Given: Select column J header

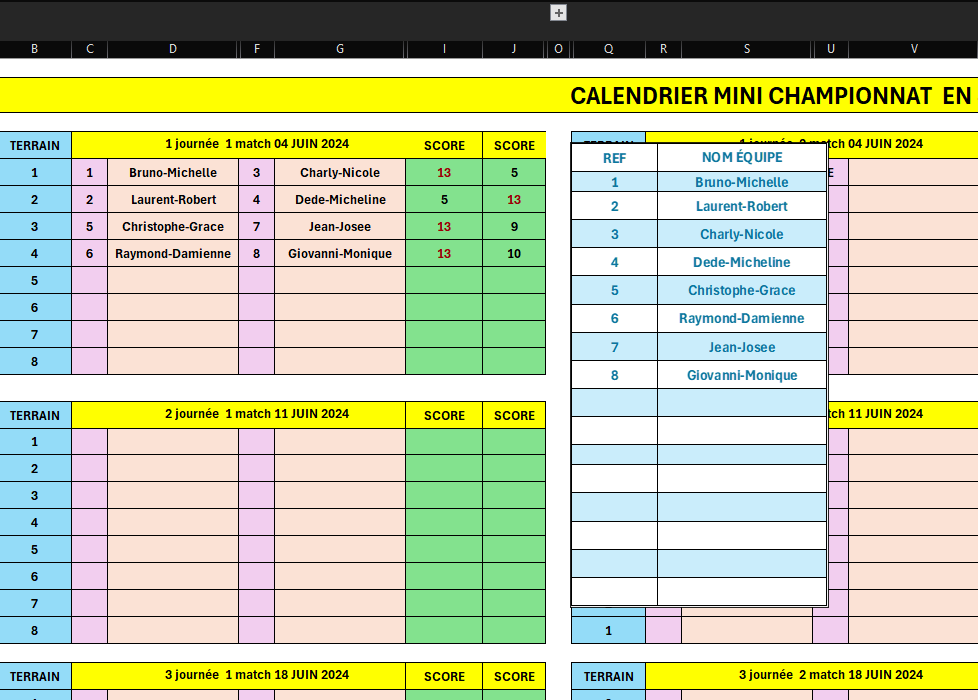Looking at the screenshot, I should [514, 49].
